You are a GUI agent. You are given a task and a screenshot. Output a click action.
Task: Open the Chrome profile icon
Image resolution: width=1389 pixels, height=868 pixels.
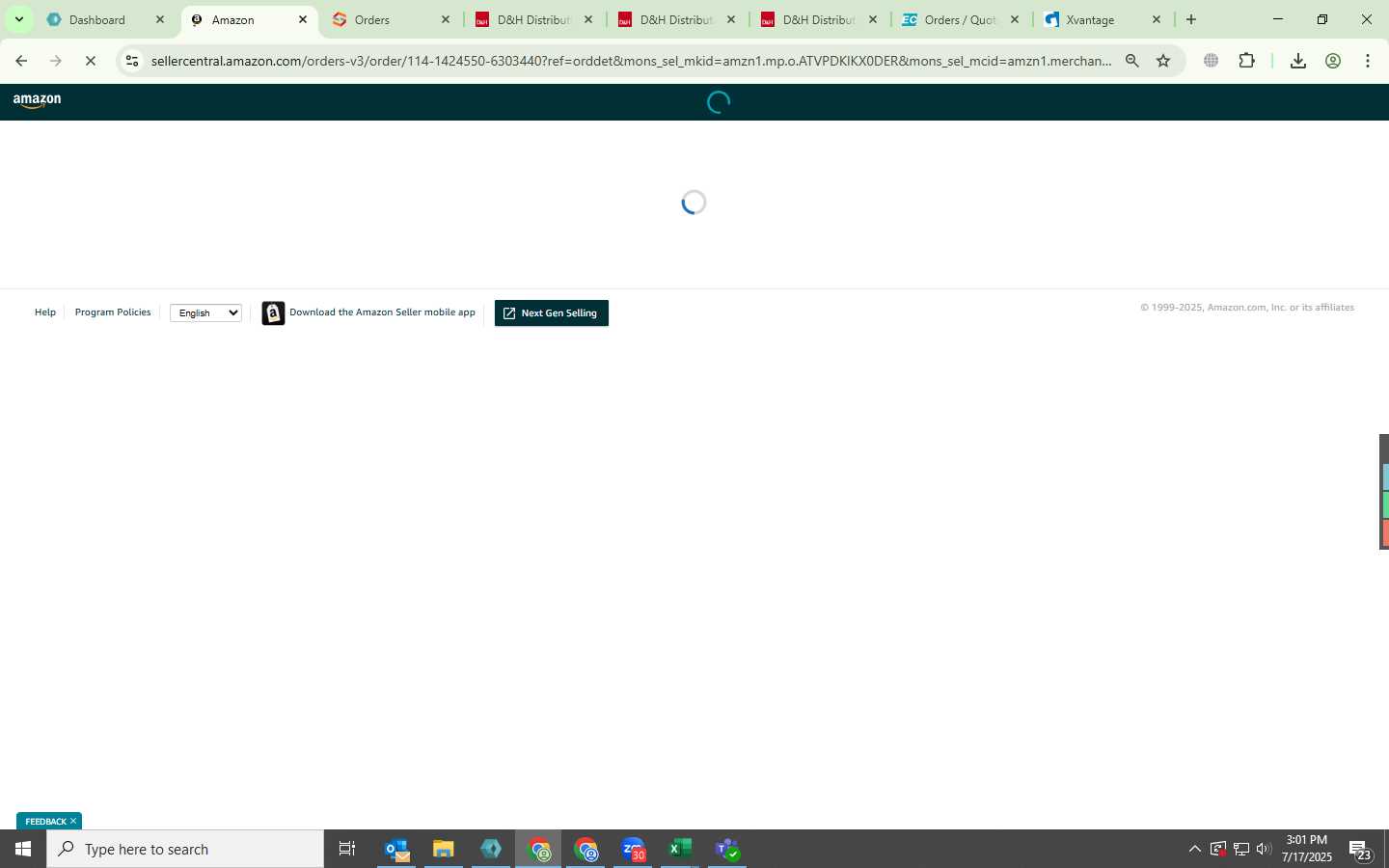pos(1333,61)
